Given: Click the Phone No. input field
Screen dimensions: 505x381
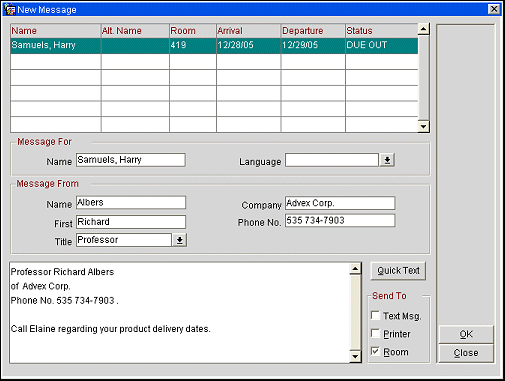Looking at the screenshot, I should tap(340, 220).
